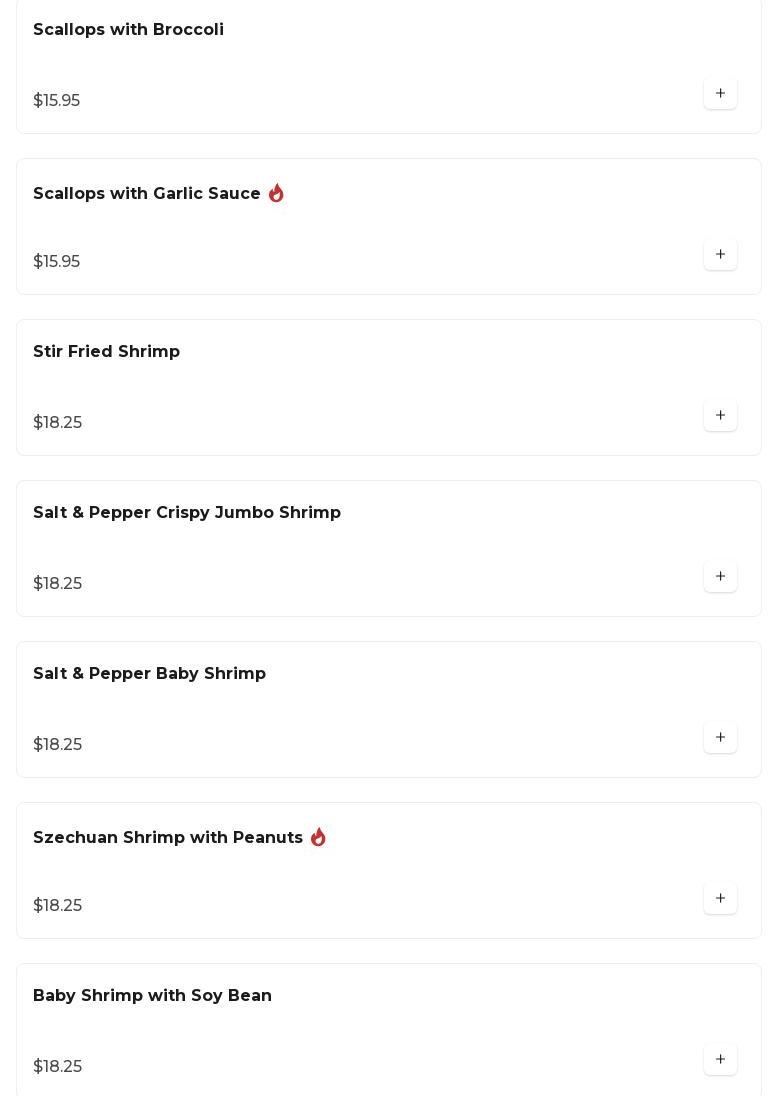
Task: Click $18.25 price under Stir Fried Shrimp
Action: point(58,423)
